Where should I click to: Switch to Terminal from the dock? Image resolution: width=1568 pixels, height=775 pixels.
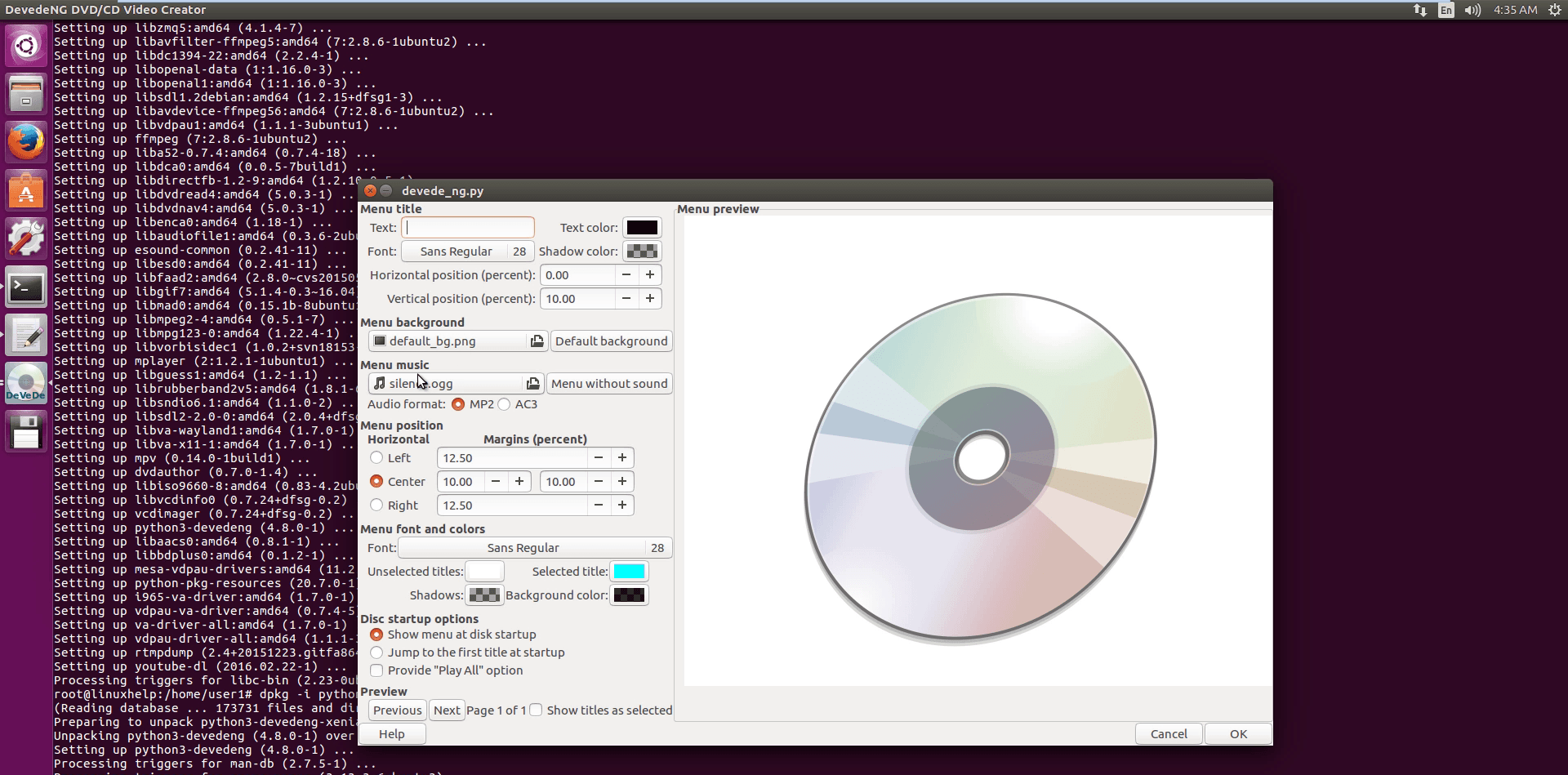tap(26, 287)
